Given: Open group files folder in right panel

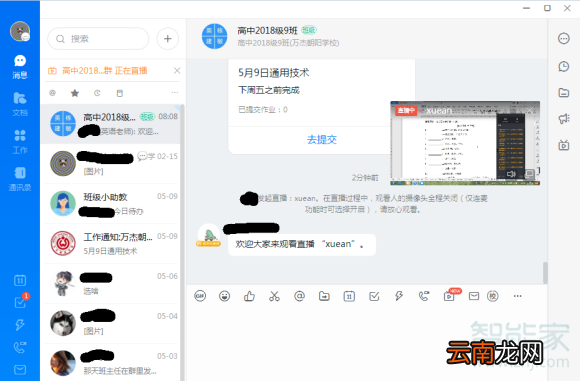Looking at the screenshot, I should [x=564, y=92].
